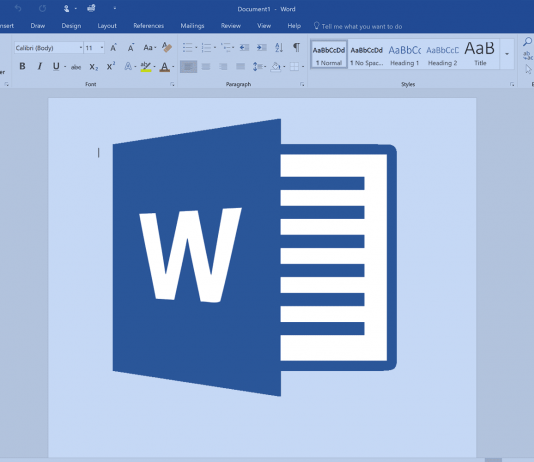534x462 pixels.
Task: Open the highlight color dropdown arrow
Action: click(155, 66)
